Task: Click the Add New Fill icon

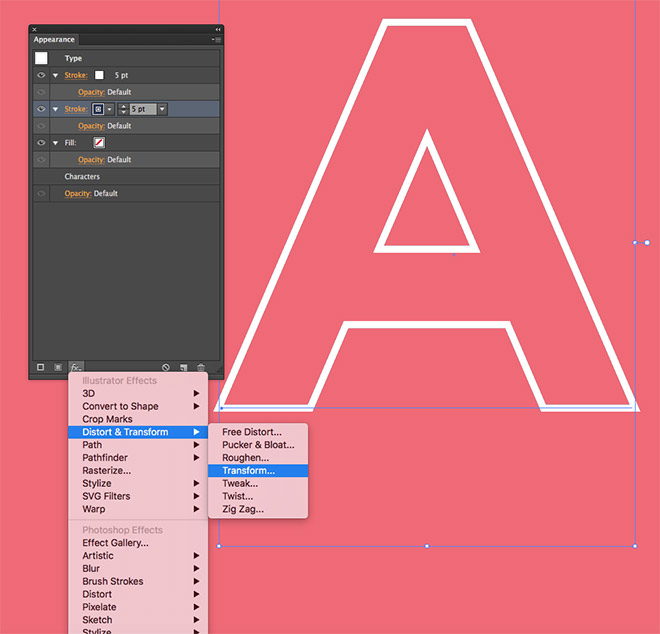Action: click(x=58, y=367)
